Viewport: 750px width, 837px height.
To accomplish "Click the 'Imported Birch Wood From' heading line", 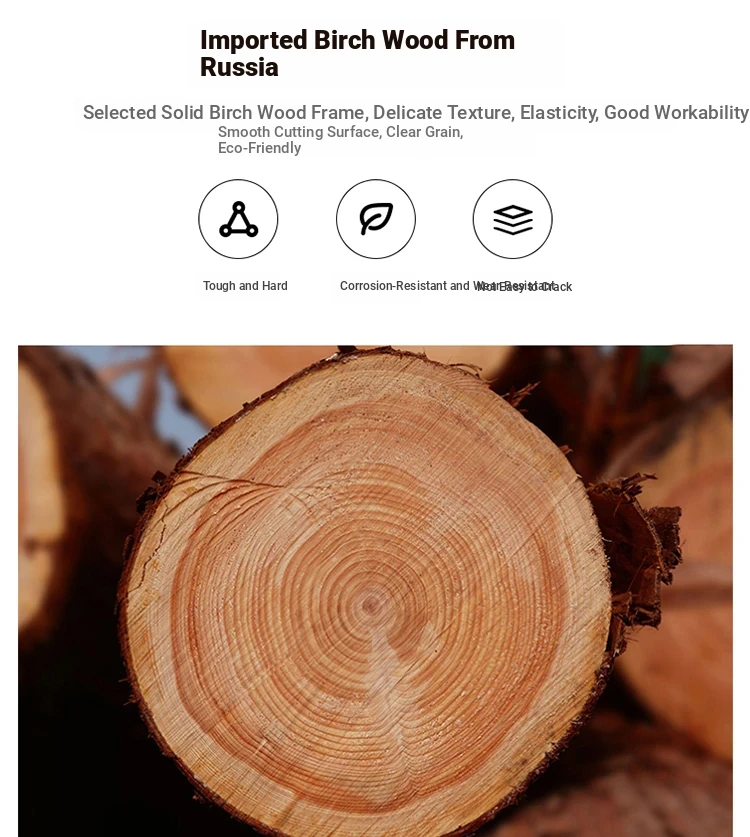I will (357, 40).
